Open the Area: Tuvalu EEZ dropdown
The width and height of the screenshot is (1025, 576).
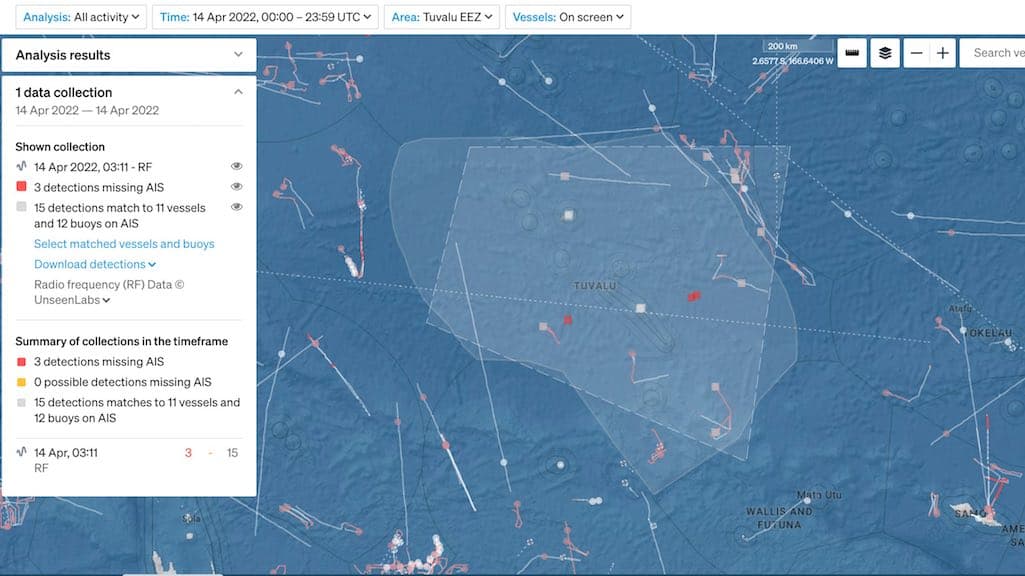[441, 16]
